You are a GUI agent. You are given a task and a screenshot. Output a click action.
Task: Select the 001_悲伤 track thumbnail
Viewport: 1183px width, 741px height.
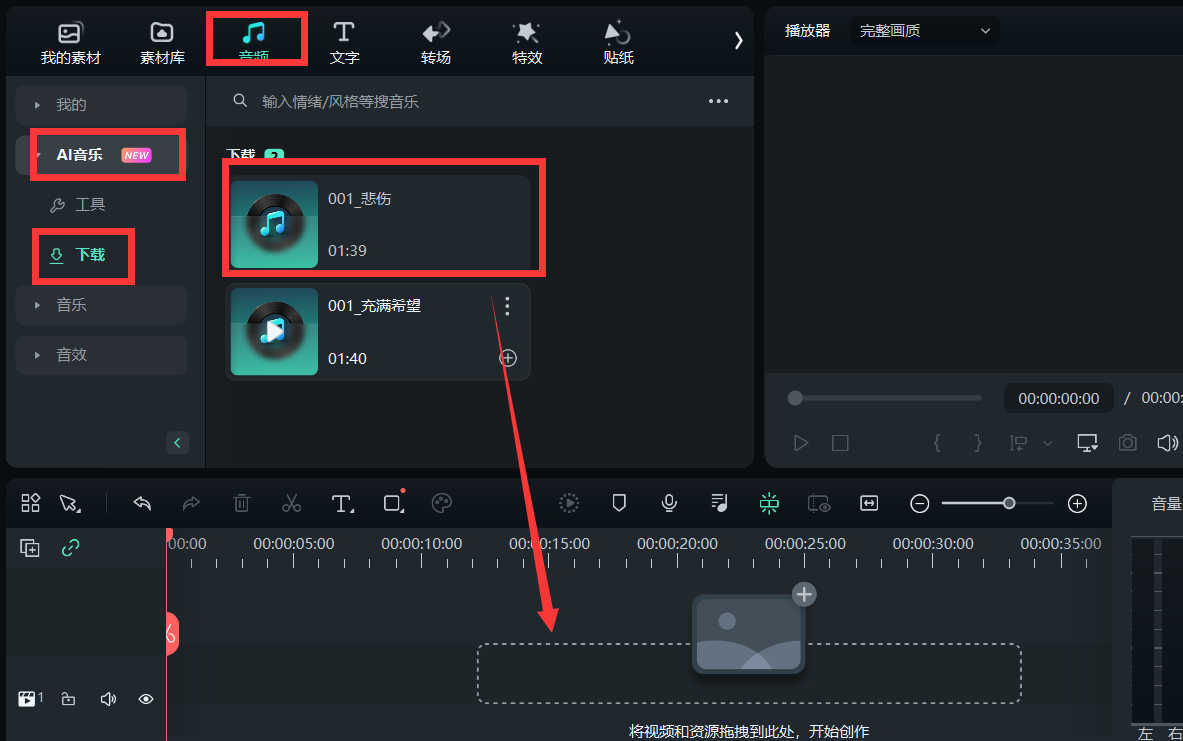point(274,224)
